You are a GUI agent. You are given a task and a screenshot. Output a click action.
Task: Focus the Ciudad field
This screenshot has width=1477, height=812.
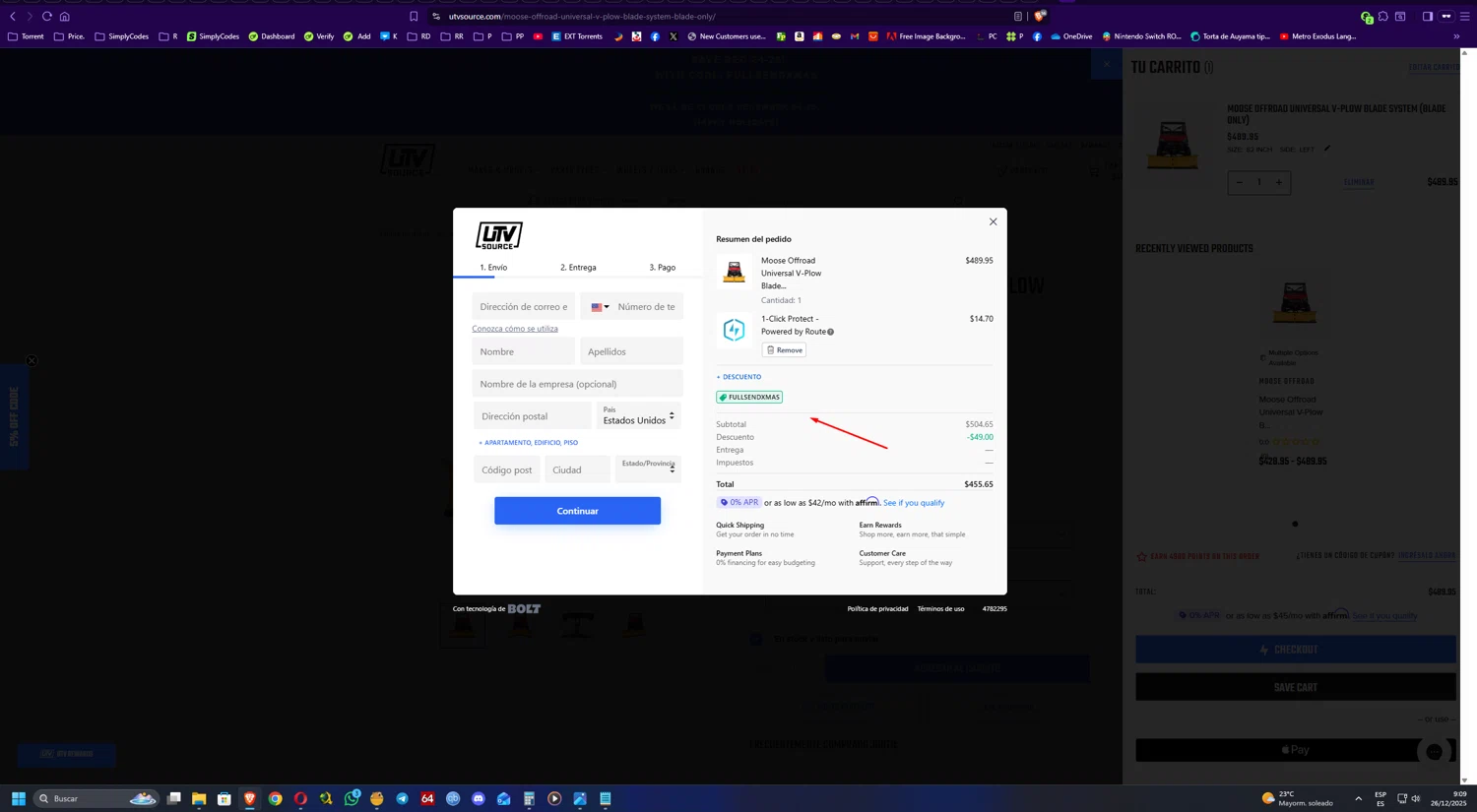click(x=577, y=469)
